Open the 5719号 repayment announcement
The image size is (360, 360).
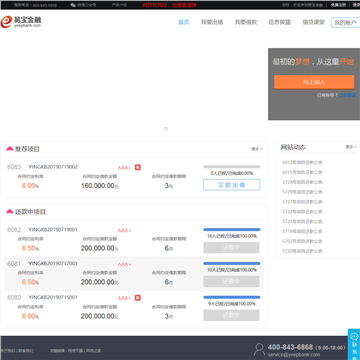[302, 231]
